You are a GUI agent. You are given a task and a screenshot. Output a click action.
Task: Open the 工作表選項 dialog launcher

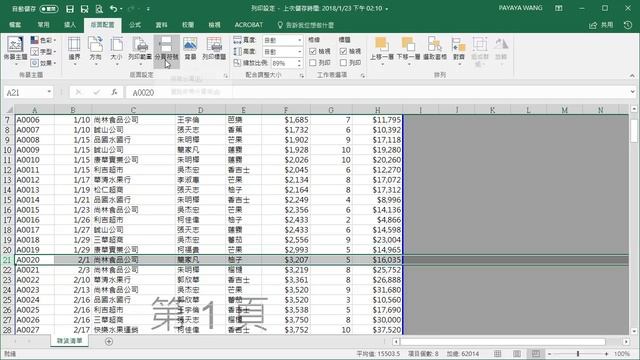362,76
